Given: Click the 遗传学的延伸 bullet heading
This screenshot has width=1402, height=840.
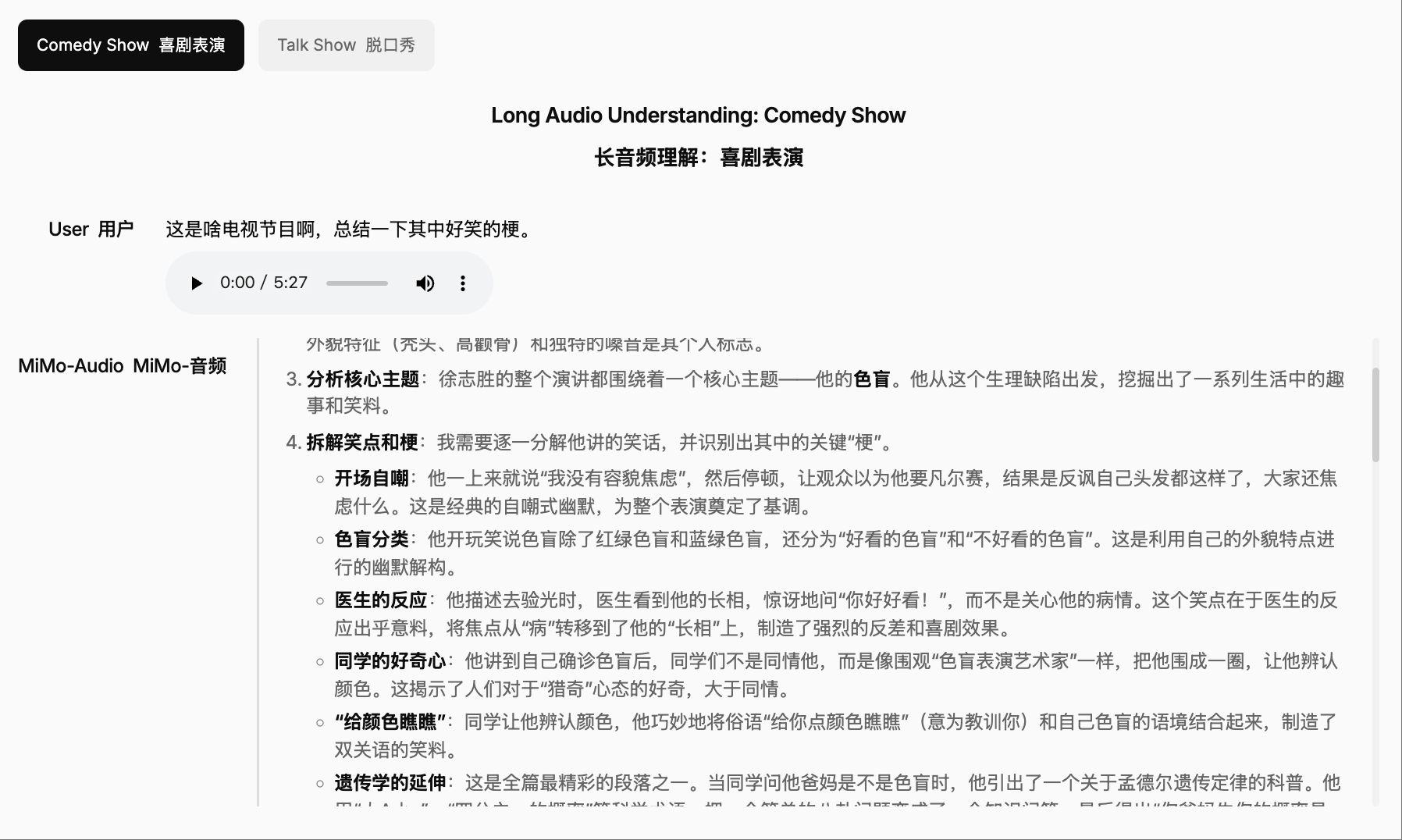Looking at the screenshot, I should click(x=390, y=783).
